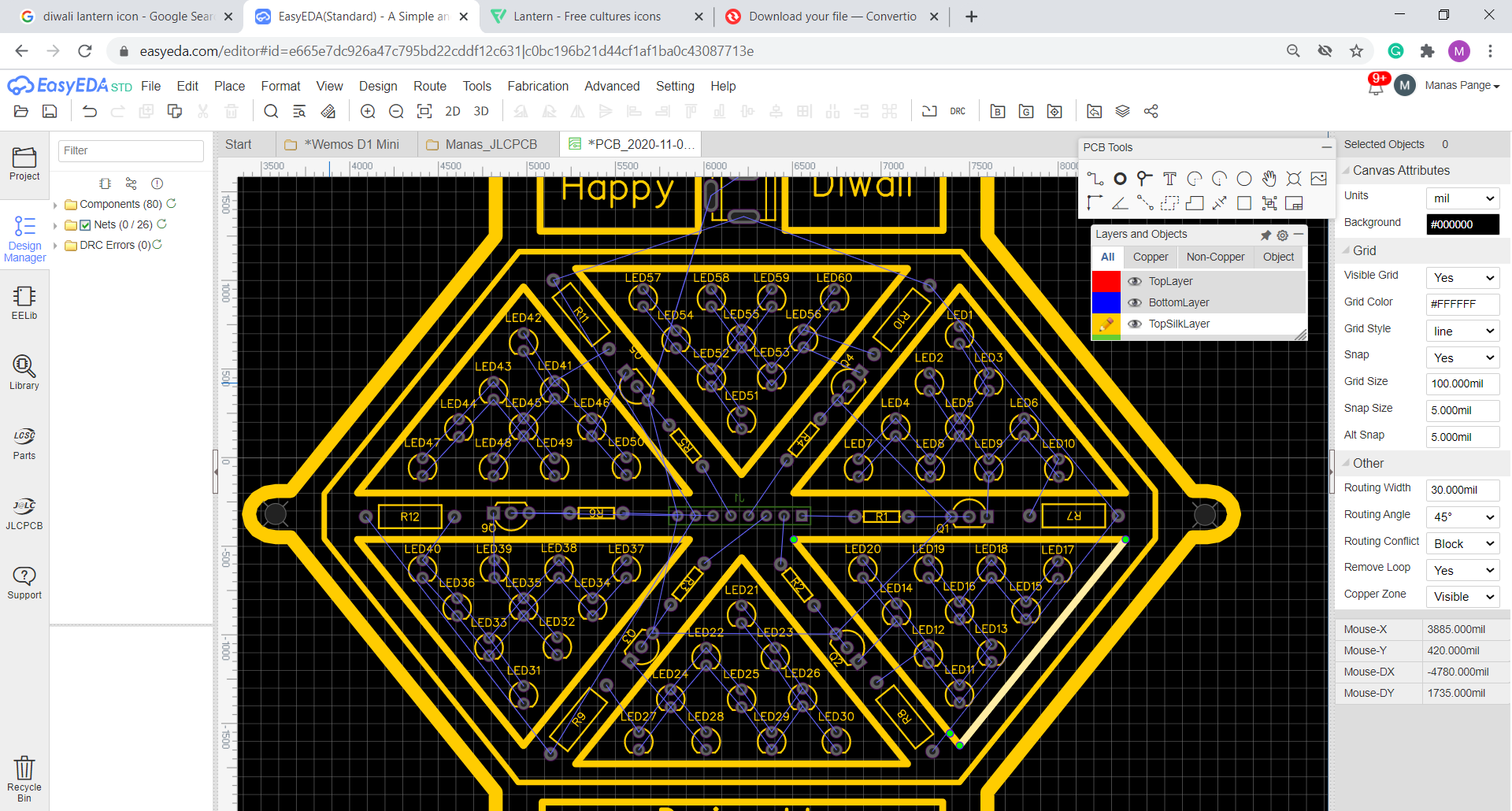The image size is (1512, 811).
Task: Collapse the Canvas Attributes section
Action: coord(1346,170)
